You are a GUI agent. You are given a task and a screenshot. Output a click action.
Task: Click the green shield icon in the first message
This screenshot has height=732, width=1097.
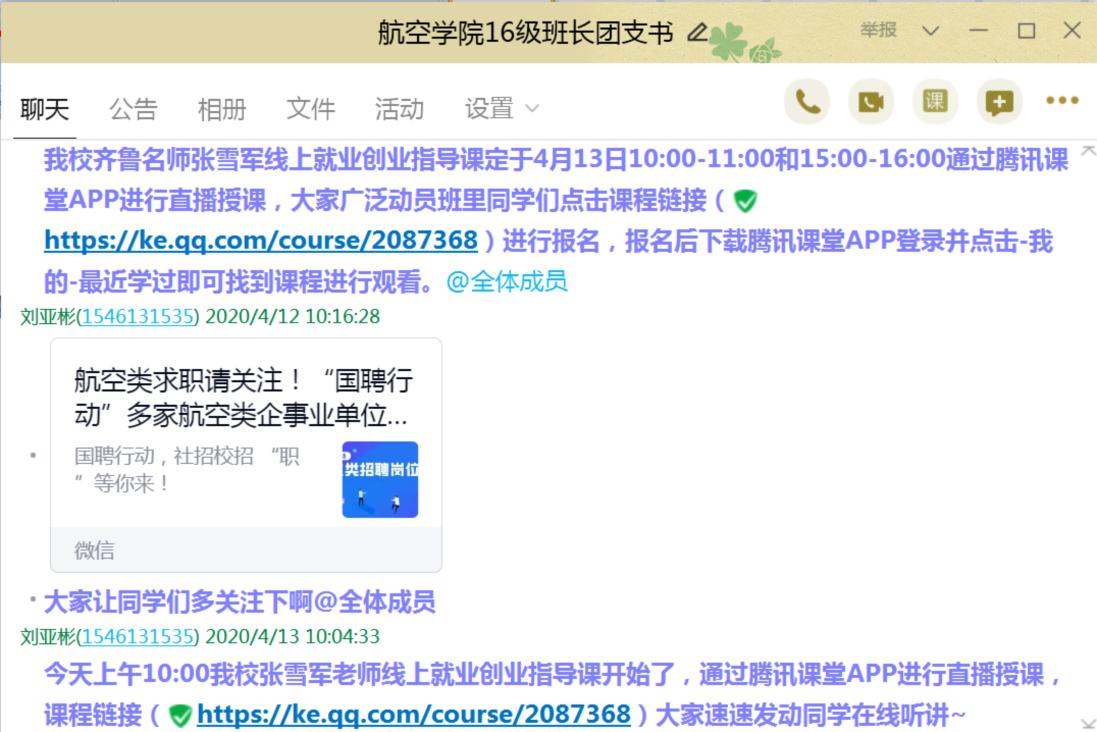[x=745, y=202]
